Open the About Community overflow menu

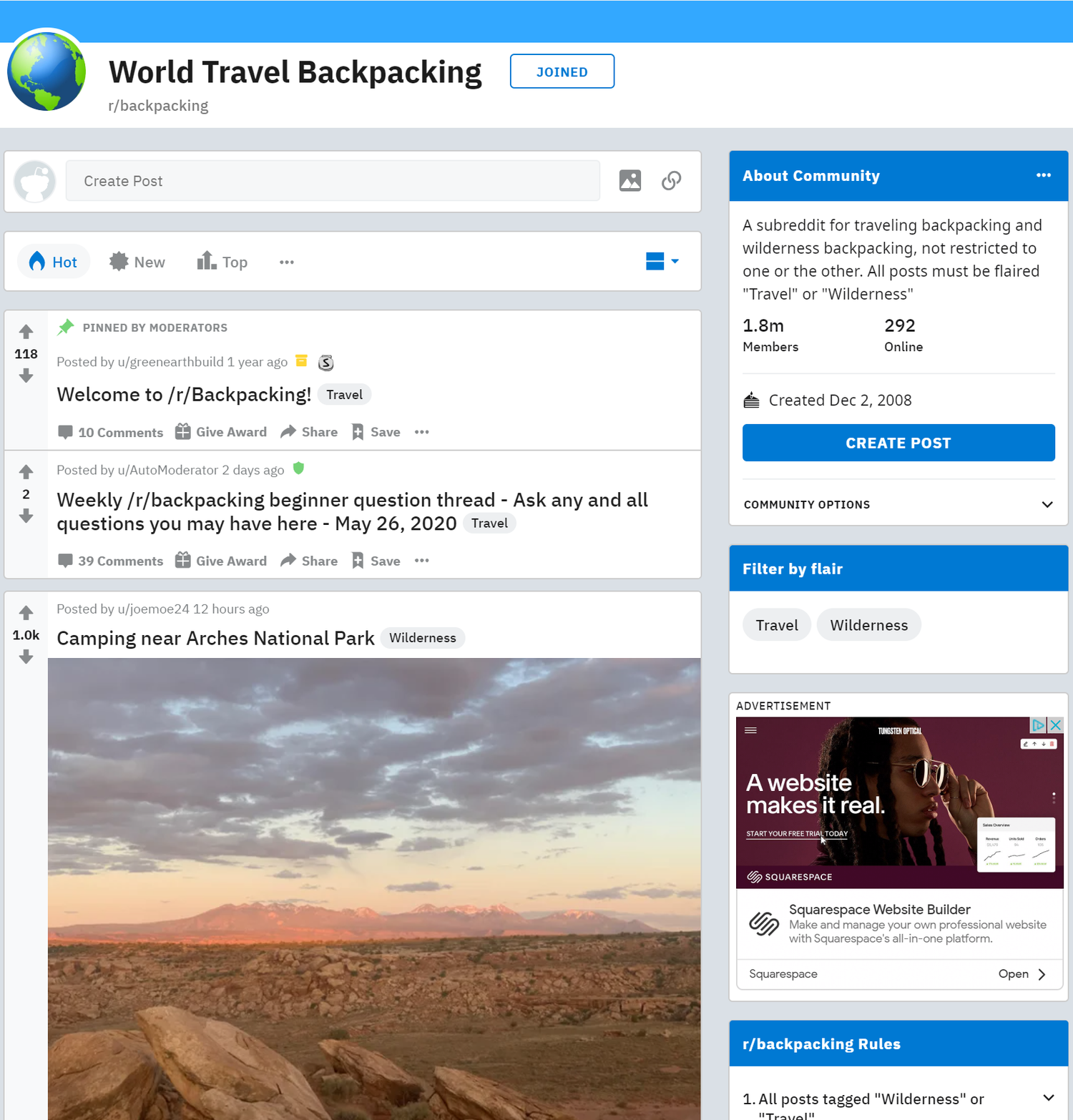(1044, 175)
